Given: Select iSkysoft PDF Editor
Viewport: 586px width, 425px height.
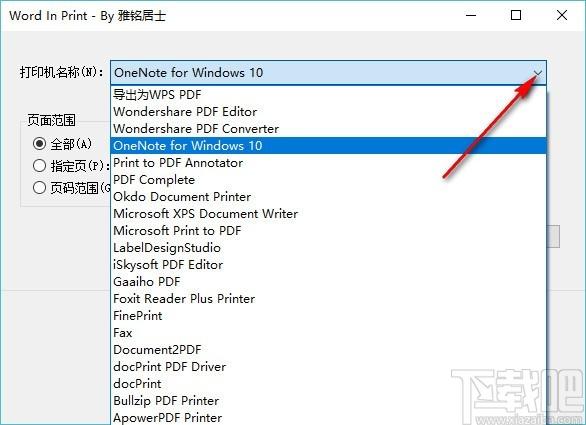Looking at the screenshot, I should coord(329,265).
